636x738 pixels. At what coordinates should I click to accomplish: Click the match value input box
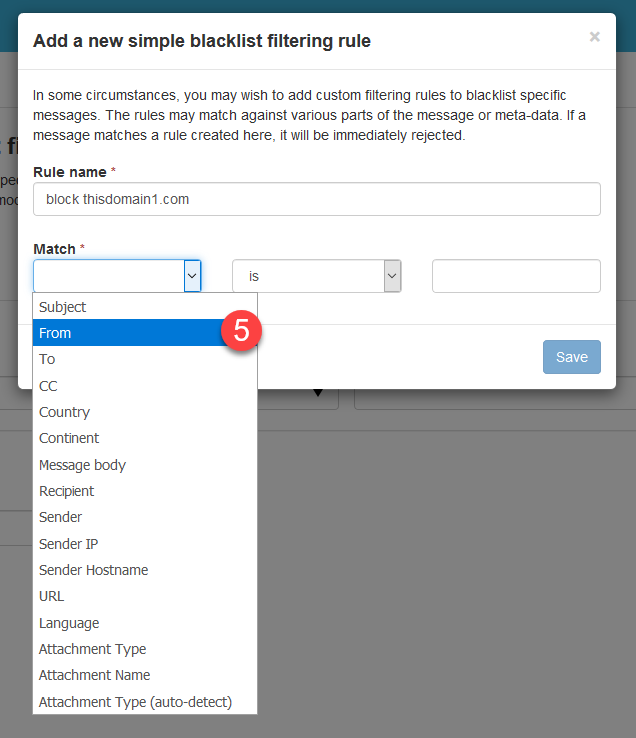(516, 276)
